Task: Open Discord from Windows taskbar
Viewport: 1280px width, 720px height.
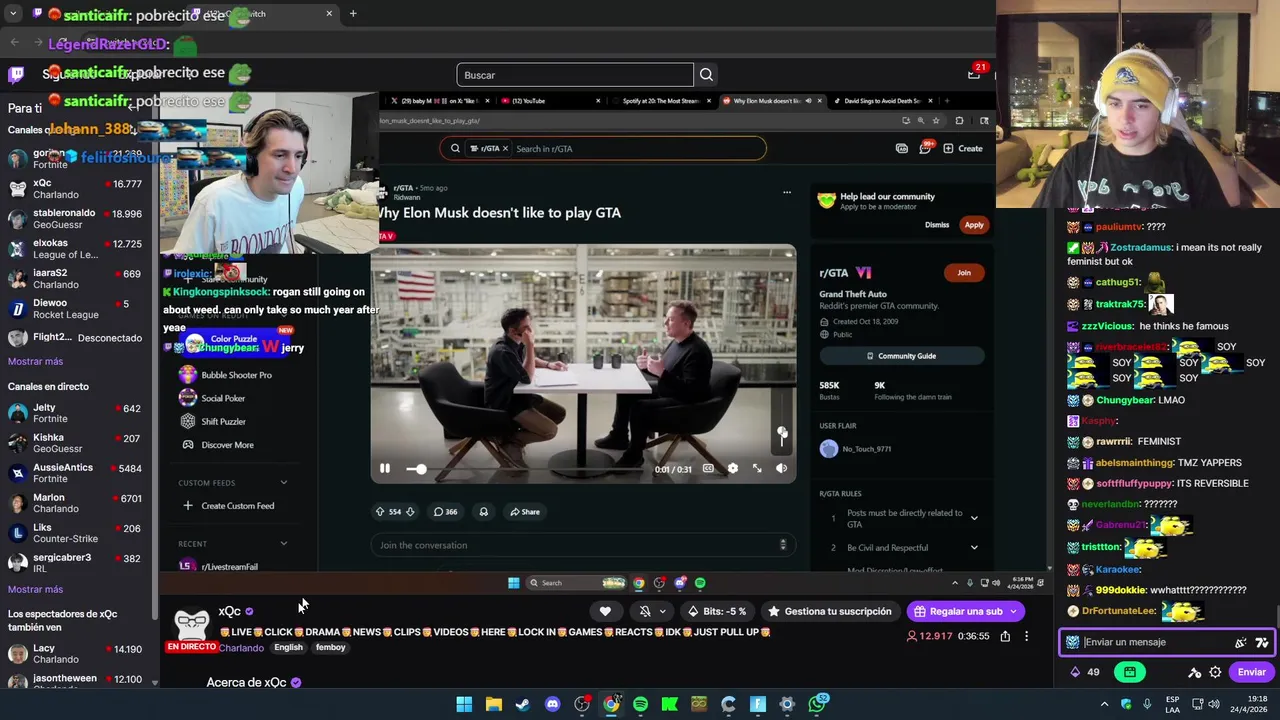Action: pyautogui.click(x=552, y=704)
